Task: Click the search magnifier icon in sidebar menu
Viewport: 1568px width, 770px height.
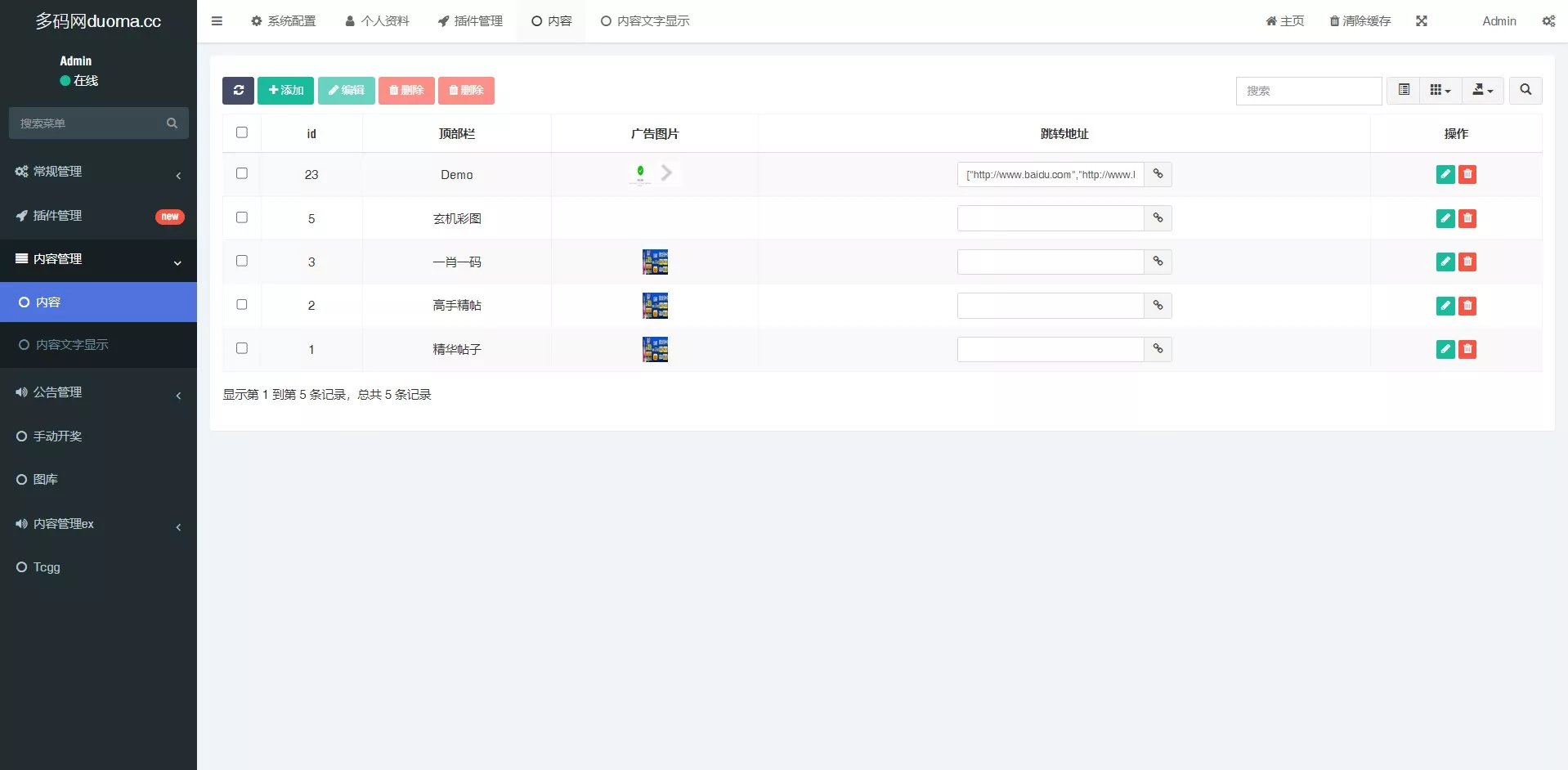Action: 172,123
